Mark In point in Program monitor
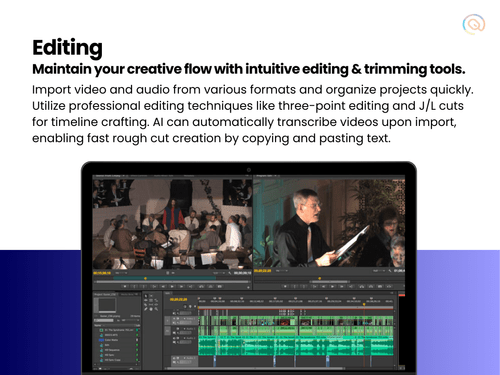The height and width of the screenshot is (375, 500). (x=295, y=286)
